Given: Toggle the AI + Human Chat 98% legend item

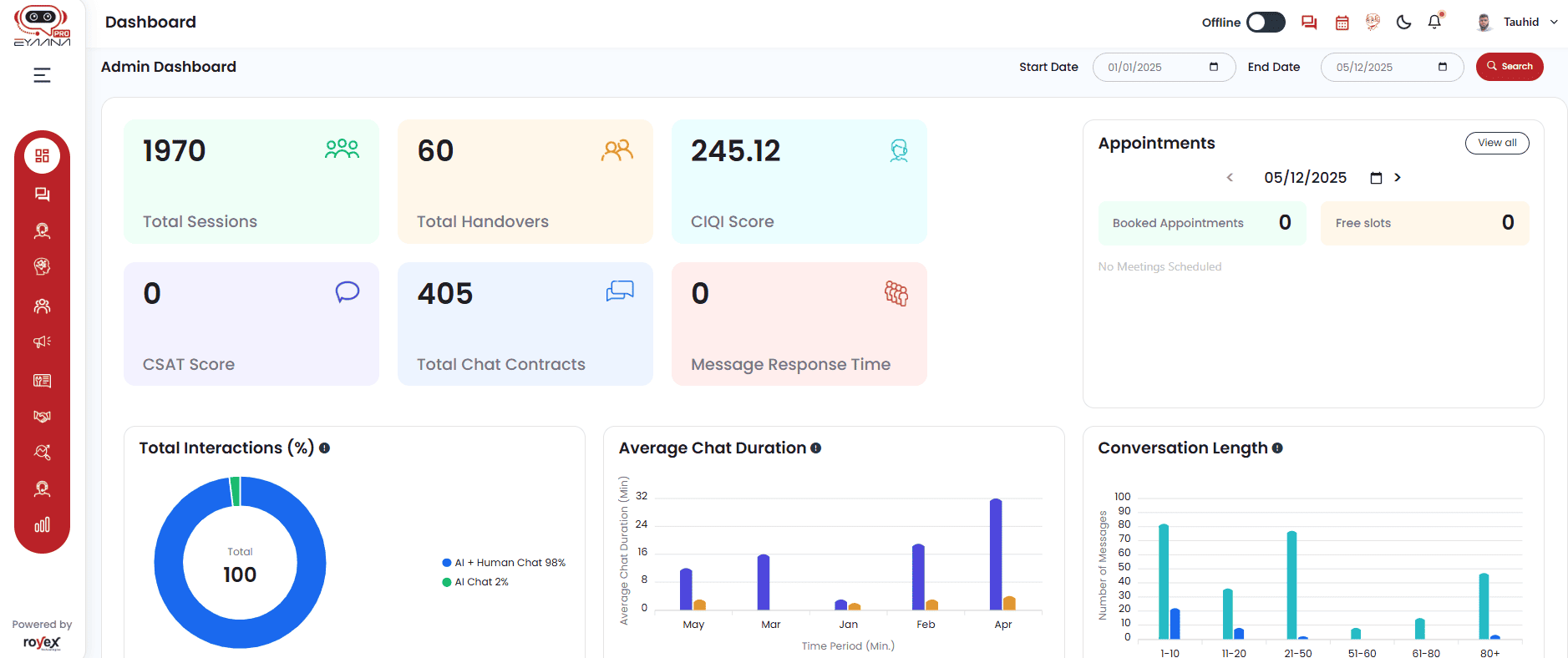Looking at the screenshot, I should coord(504,563).
